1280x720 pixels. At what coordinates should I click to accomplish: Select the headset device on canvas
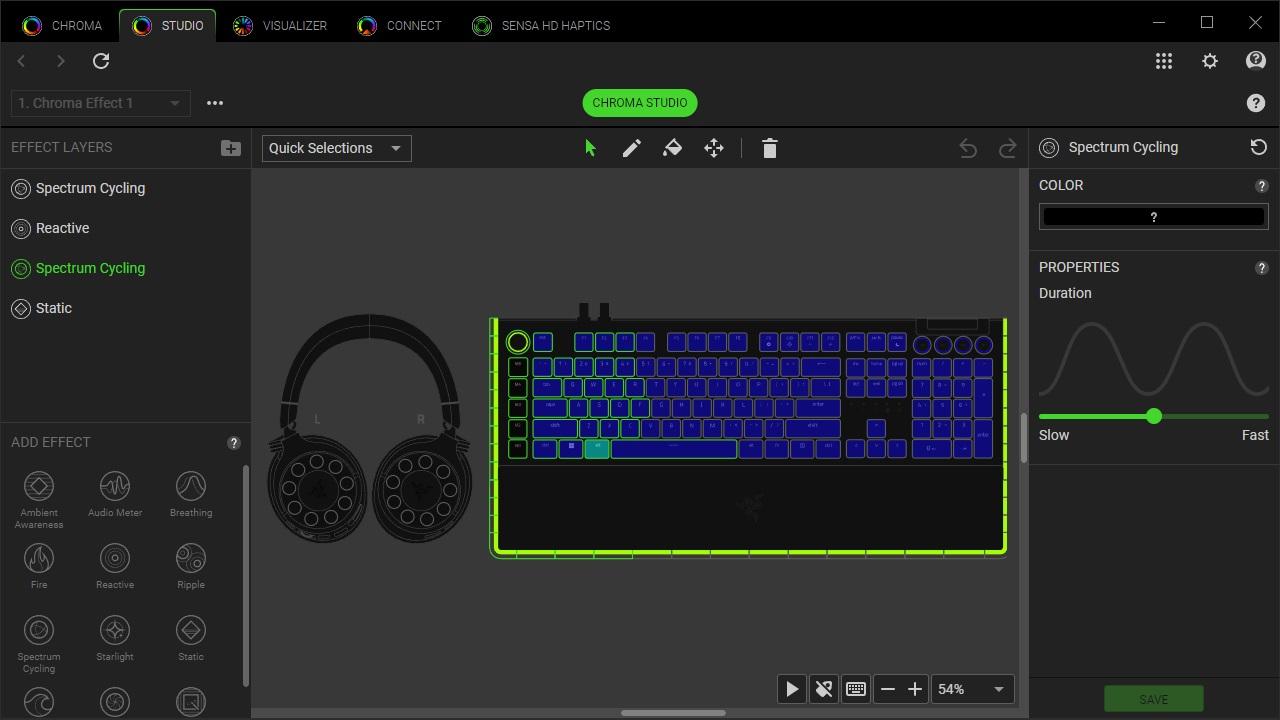pos(369,430)
